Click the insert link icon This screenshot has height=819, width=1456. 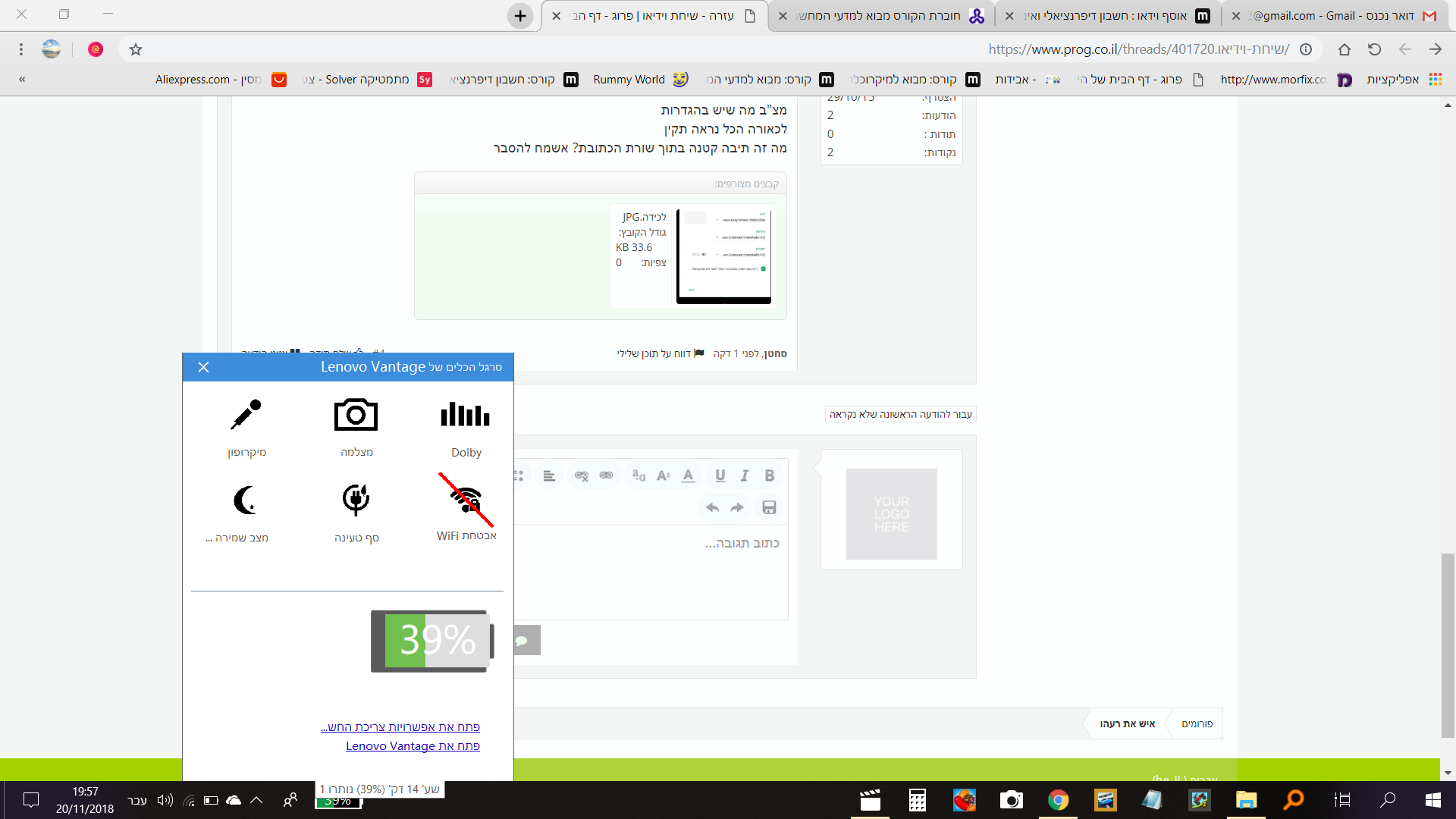click(606, 475)
